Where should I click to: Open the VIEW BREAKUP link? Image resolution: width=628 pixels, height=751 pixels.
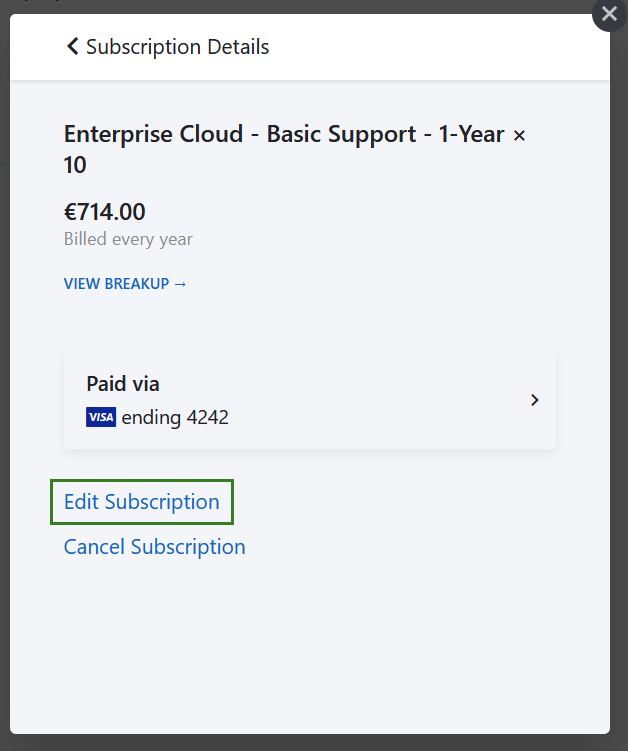125,284
